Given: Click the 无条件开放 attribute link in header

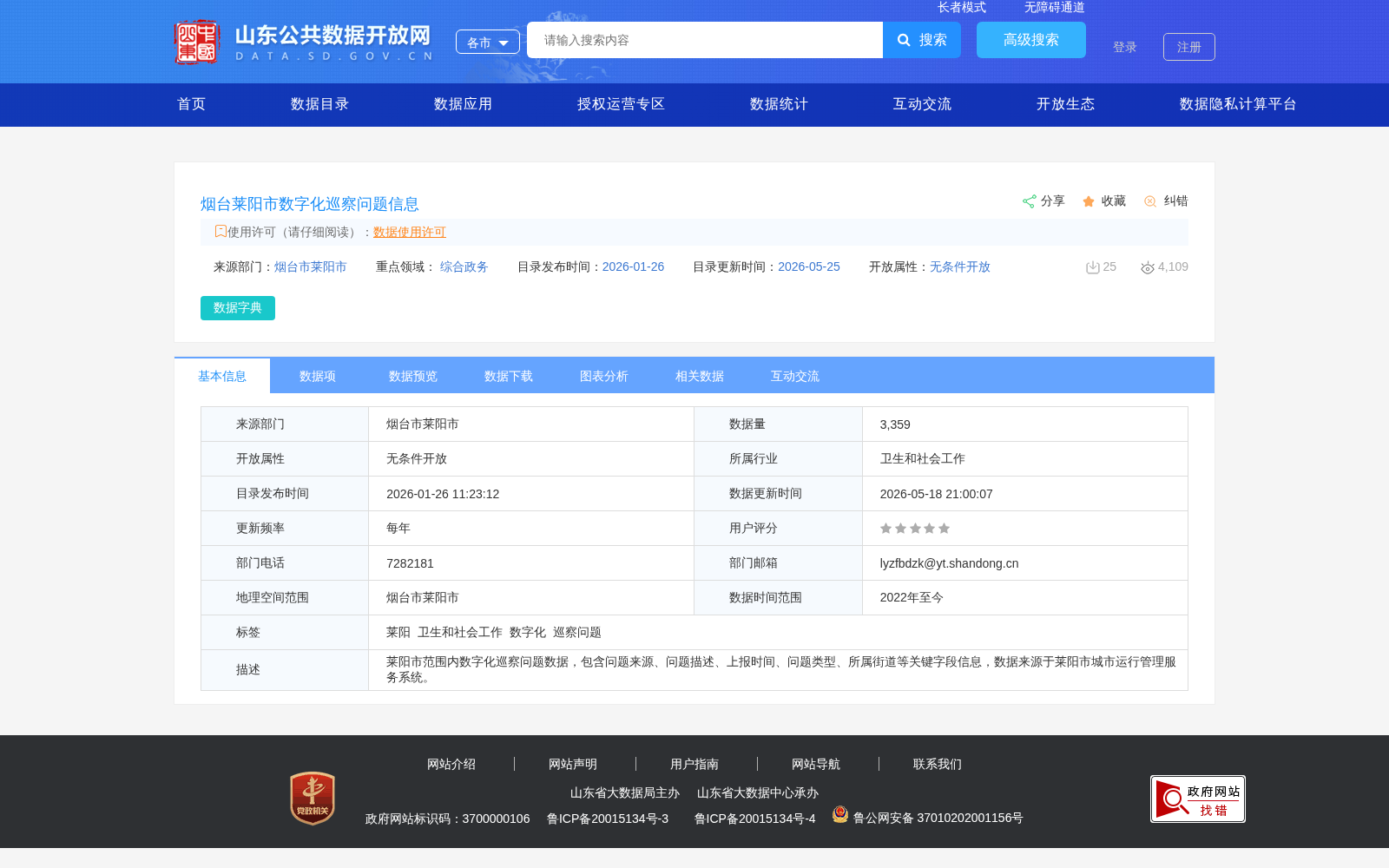Looking at the screenshot, I should click(x=960, y=266).
